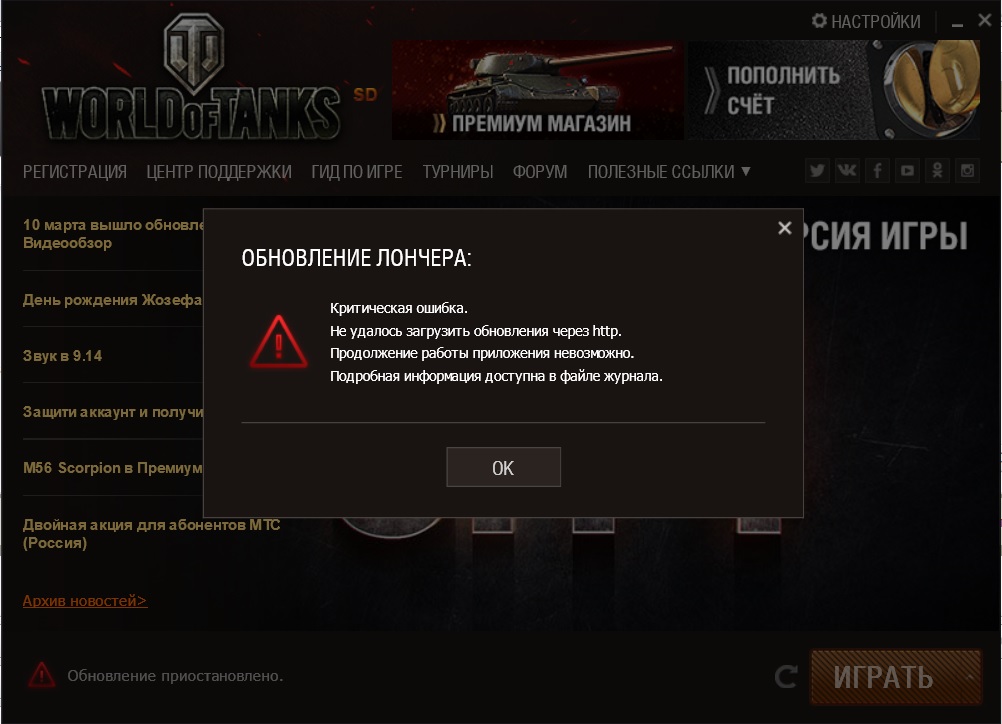
Task: Go to ГИД ПО ИГРЕ
Action: tap(357, 172)
